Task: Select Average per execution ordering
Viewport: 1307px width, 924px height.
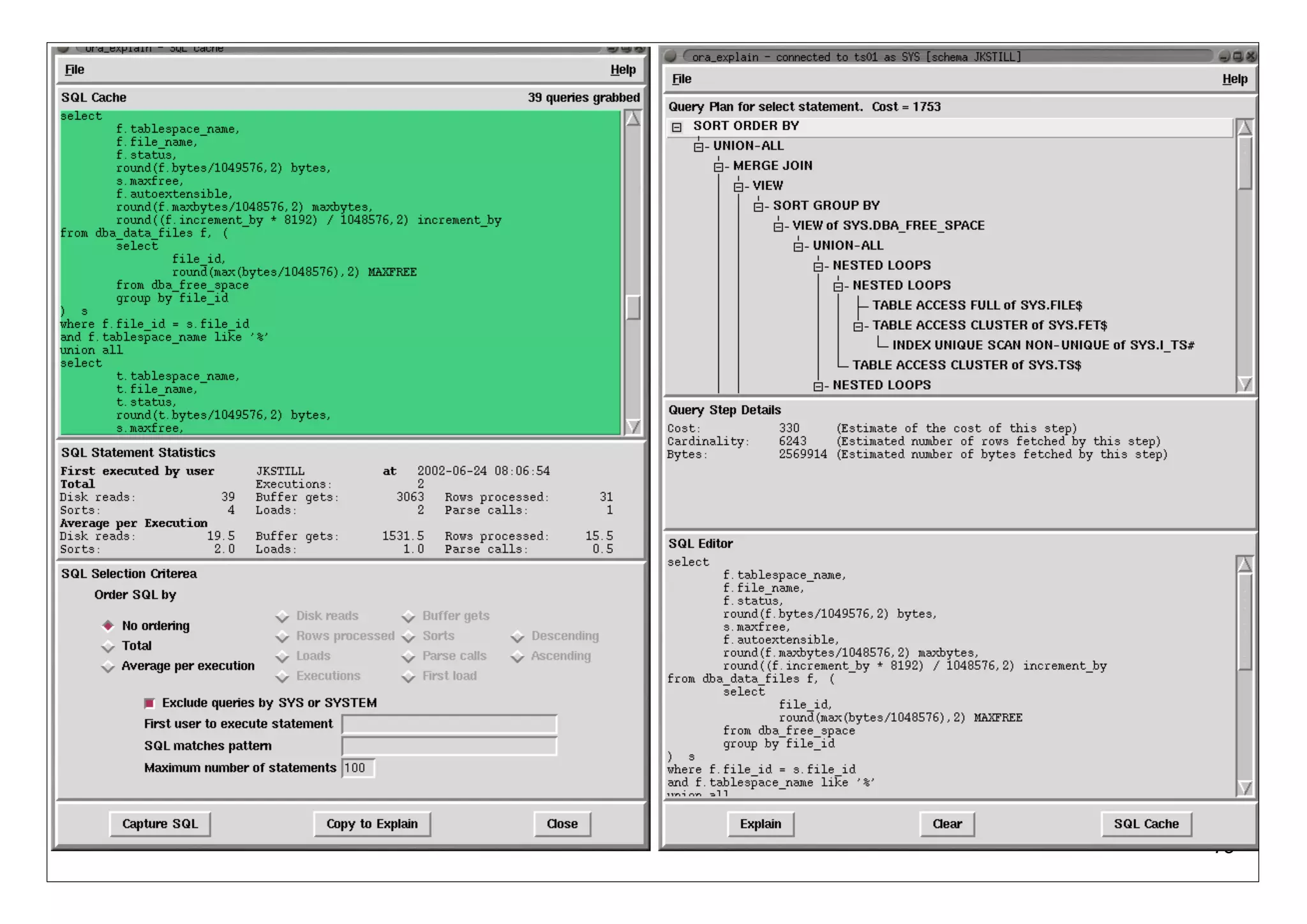Action: [108, 667]
